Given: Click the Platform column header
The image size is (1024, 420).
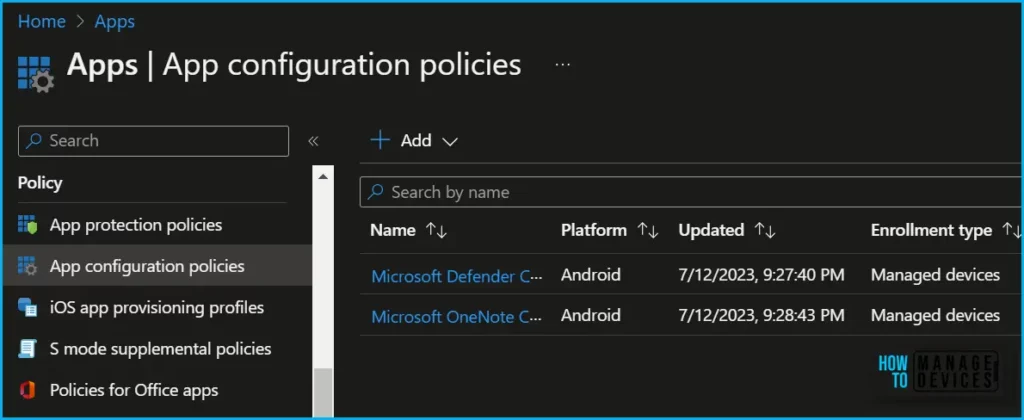Looking at the screenshot, I should click(594, 230).
